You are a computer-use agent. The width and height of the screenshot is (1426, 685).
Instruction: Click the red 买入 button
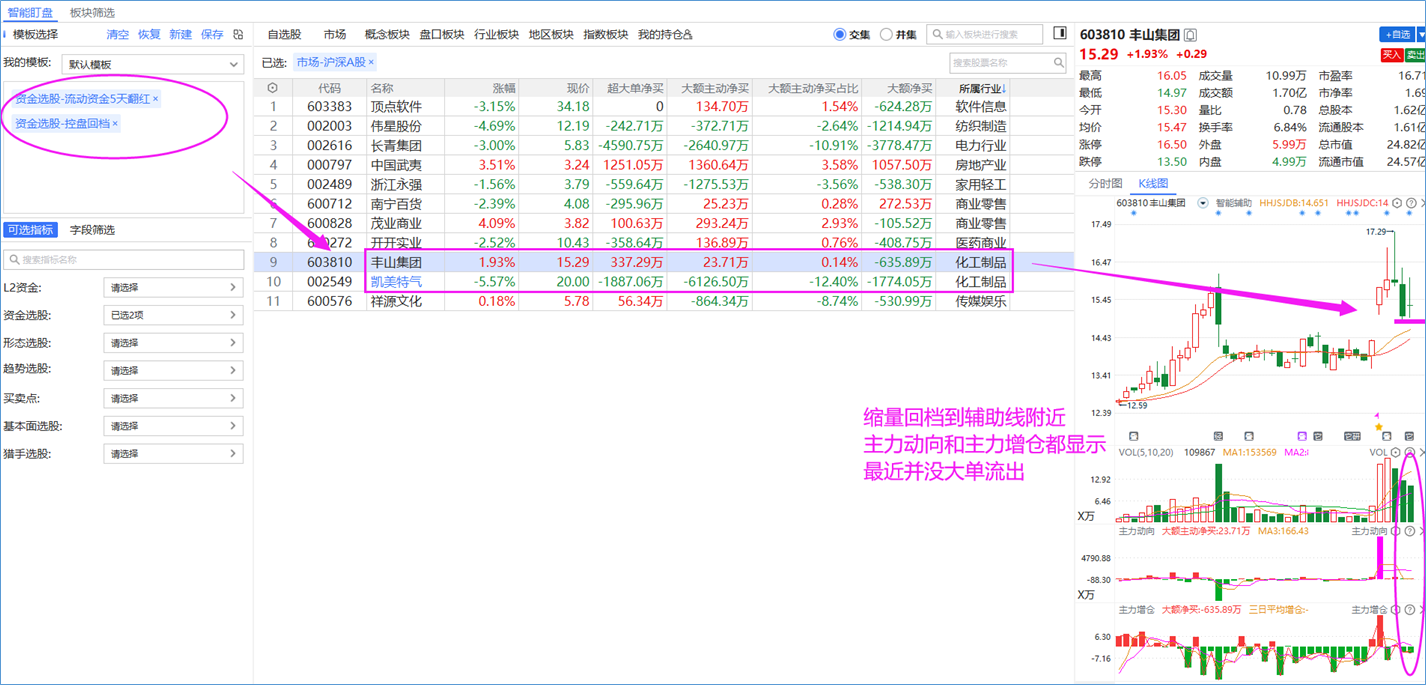click(x=1391, y=55)
